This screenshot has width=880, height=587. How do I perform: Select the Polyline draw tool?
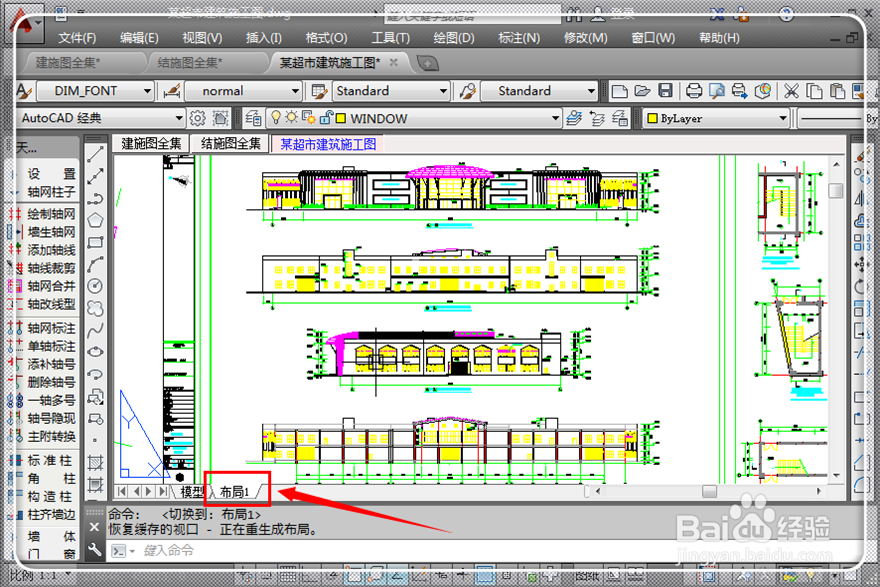point(95,198)
